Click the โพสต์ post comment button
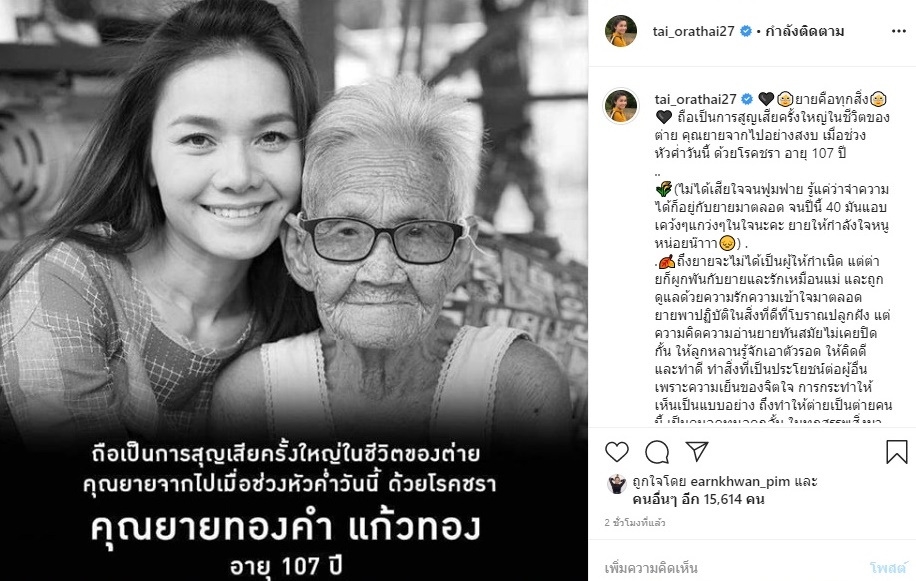This screenshot has width=916, height=581. tap(888, 568)
